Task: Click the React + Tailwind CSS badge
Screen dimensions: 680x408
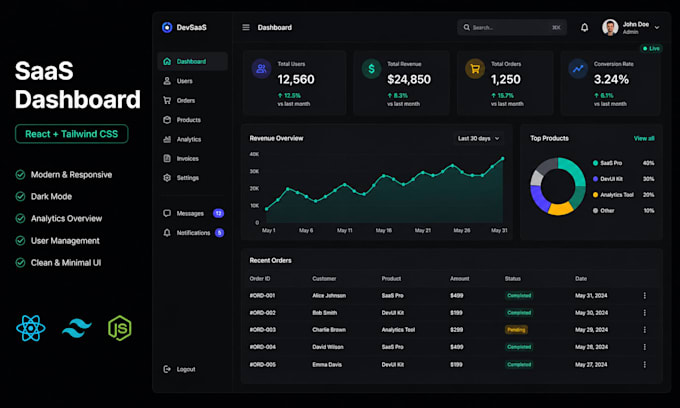Action: [72, 134]
